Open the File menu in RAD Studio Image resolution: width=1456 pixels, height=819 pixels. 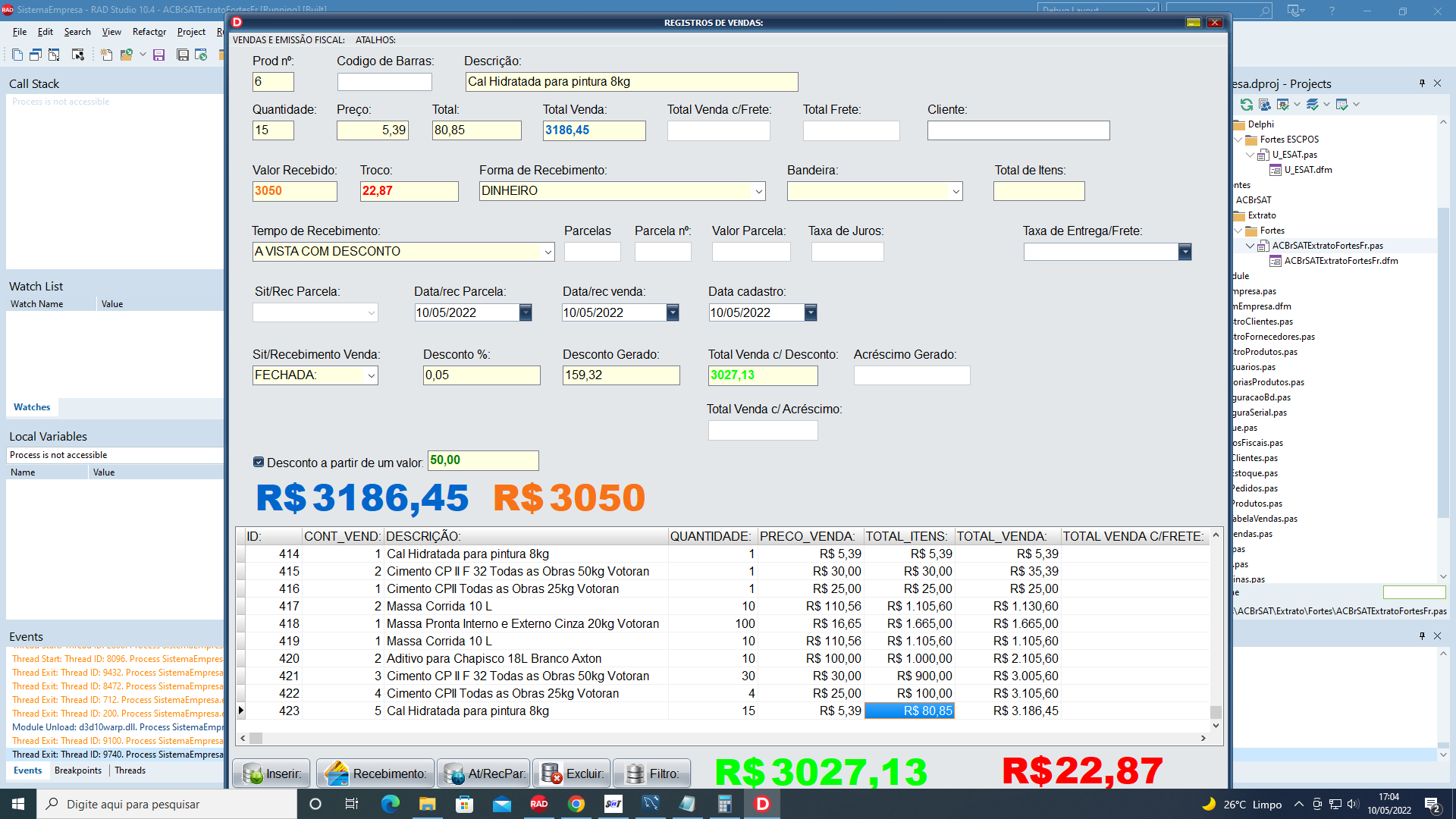pos(20,32)
